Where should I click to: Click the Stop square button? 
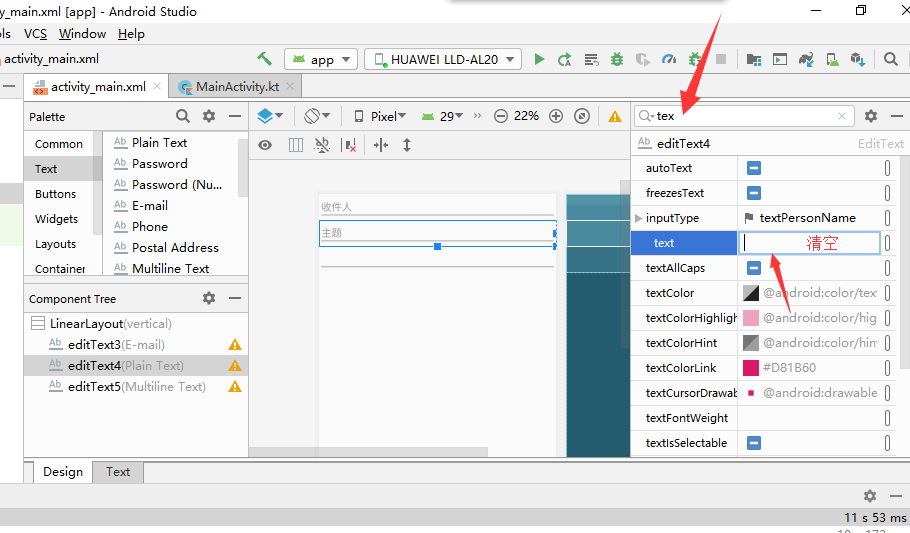pos(721,59)
